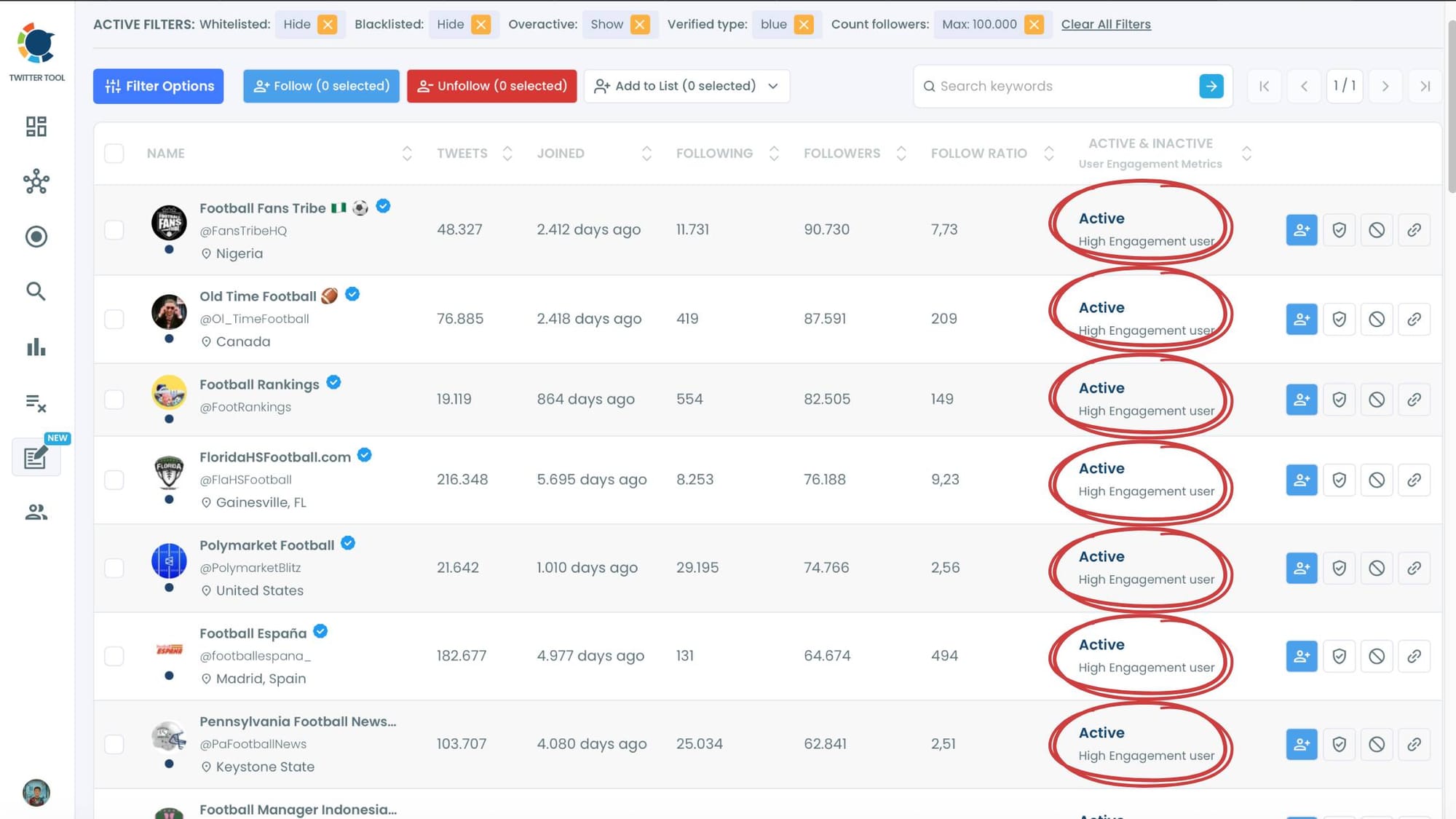1456x819 pixels.
Task: Open the dashboard panel in the sidebar
Action: [x=36, y=126]
